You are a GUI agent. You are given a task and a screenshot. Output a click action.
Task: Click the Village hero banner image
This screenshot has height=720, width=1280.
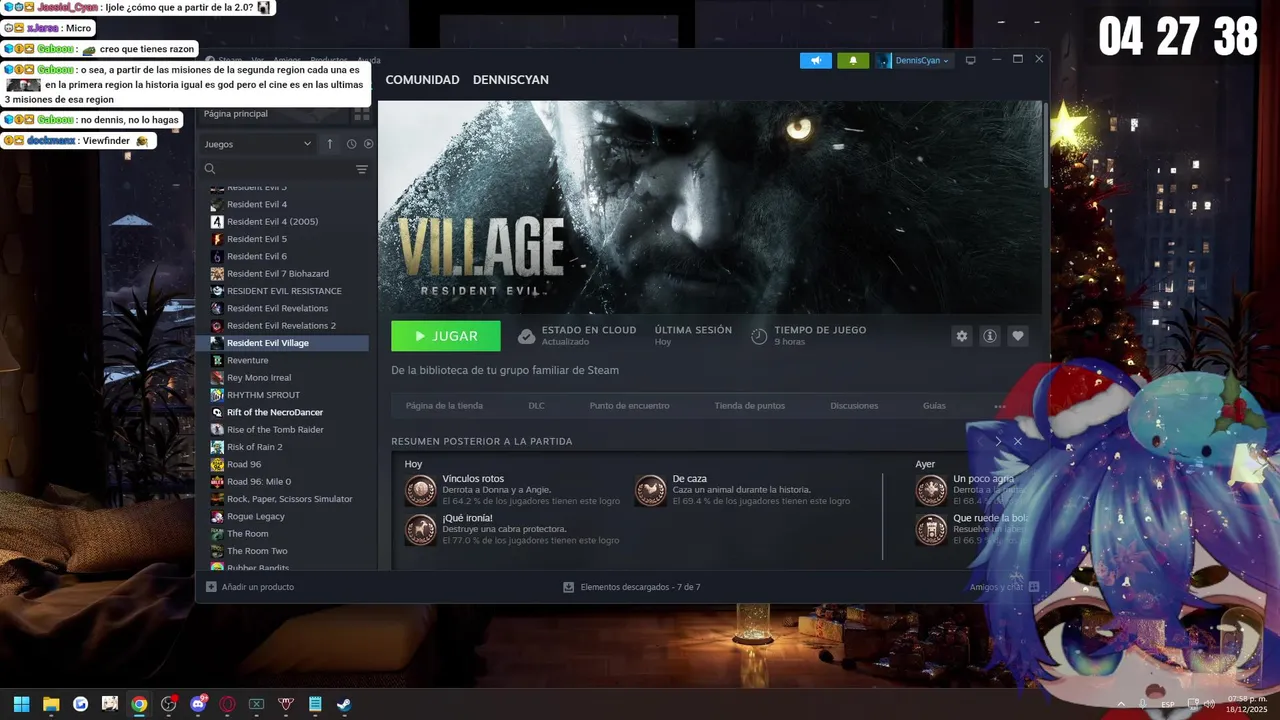coord(710,207)
